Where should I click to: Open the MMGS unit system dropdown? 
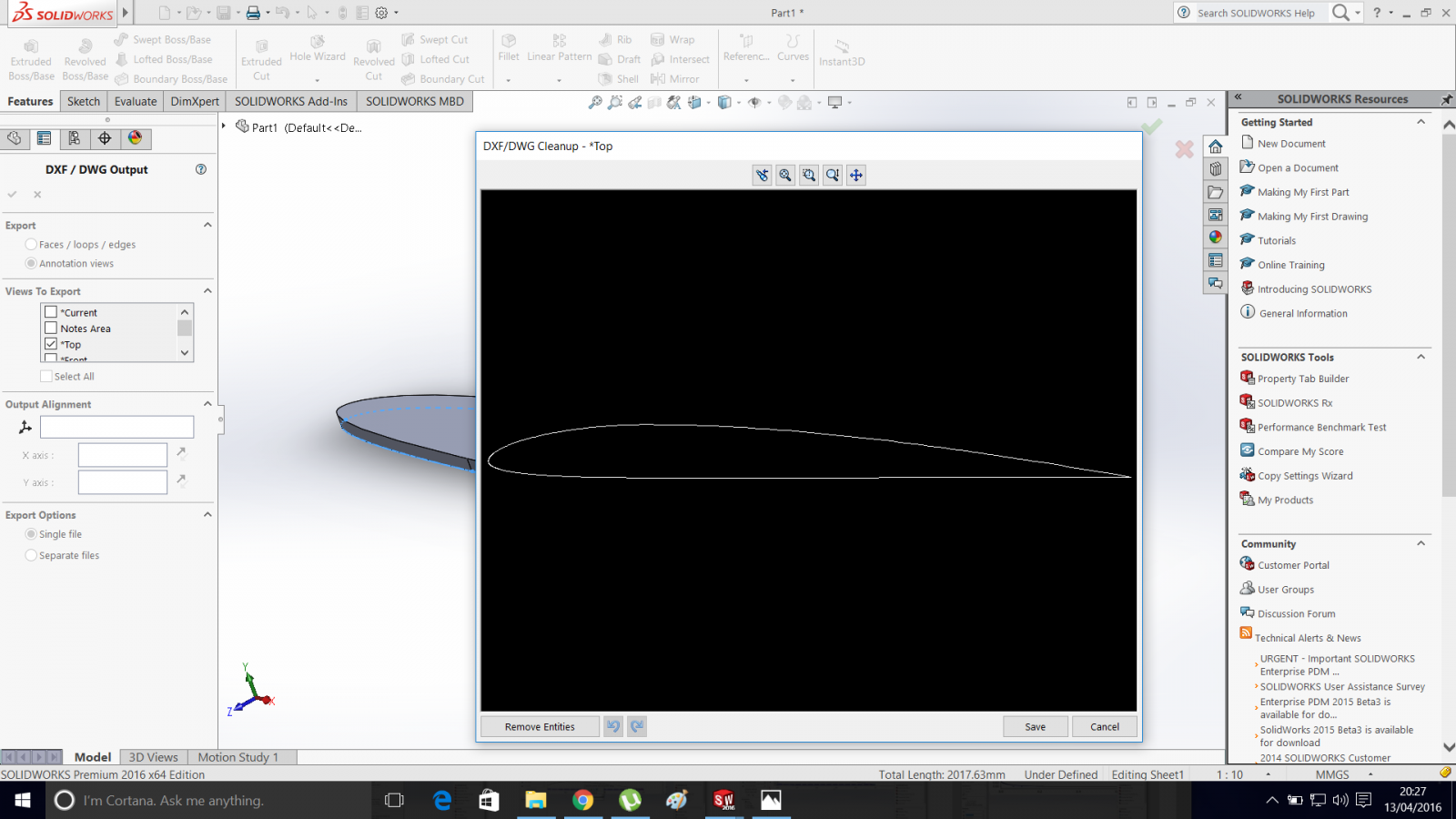click(1370, 774)
